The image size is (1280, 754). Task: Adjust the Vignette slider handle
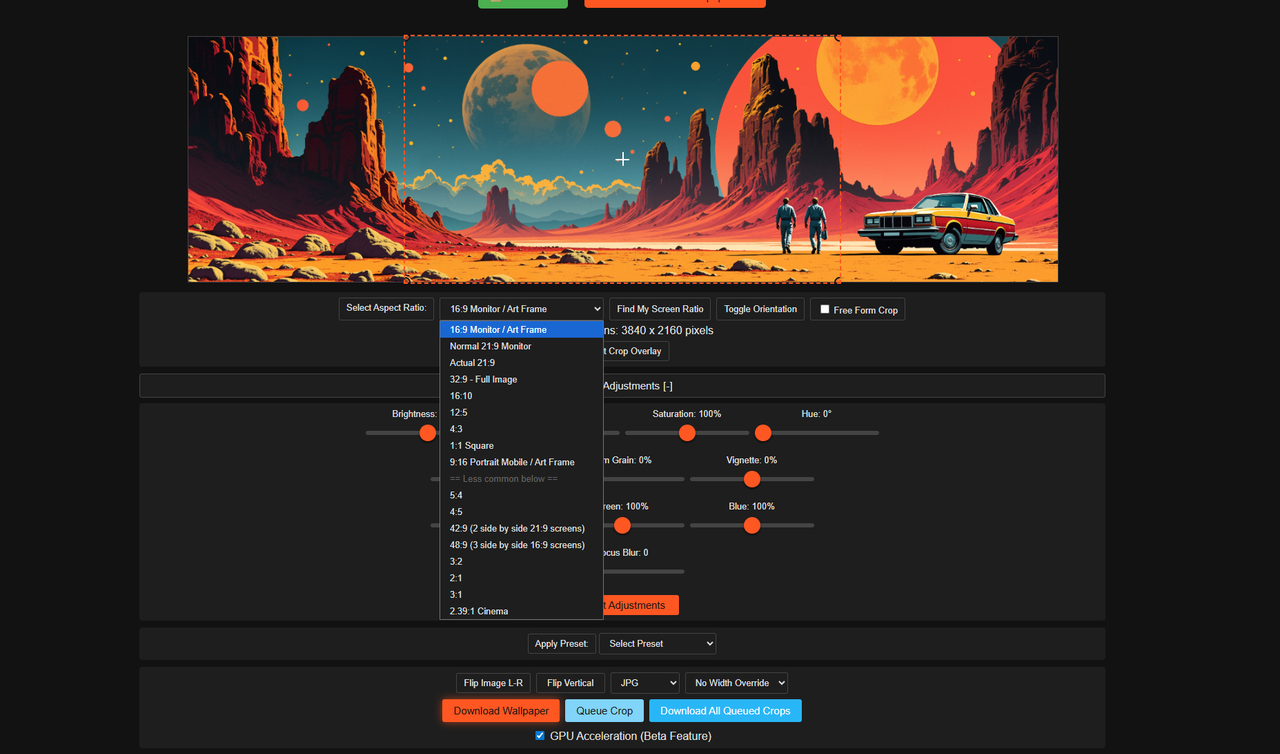(x=752, y=479)
